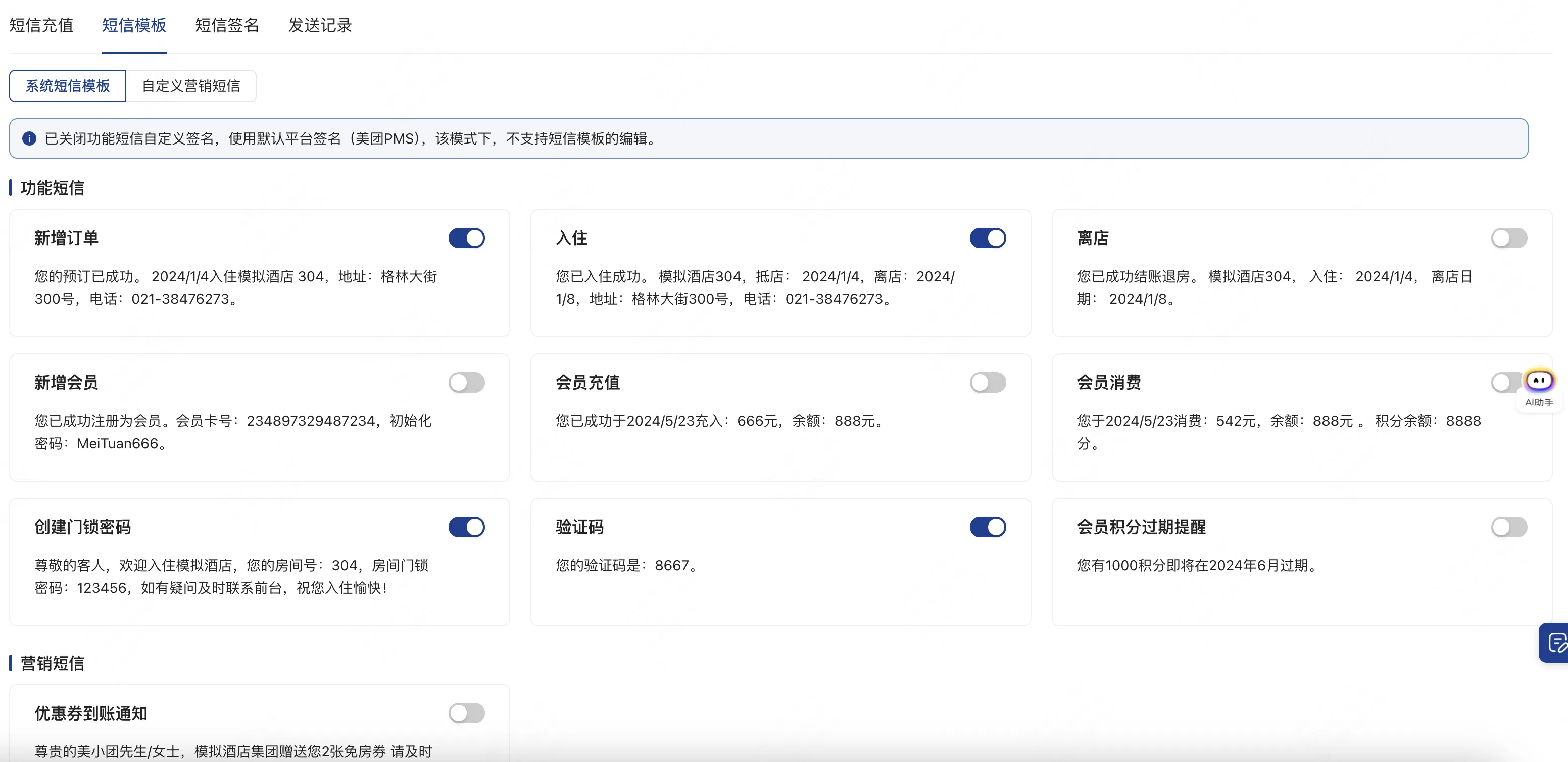The height and width of the screenshot is (762, 1568).
Task: Click the door lock message 尊敬的客人，欢迎入住模拟酒店
Action: 231,576
